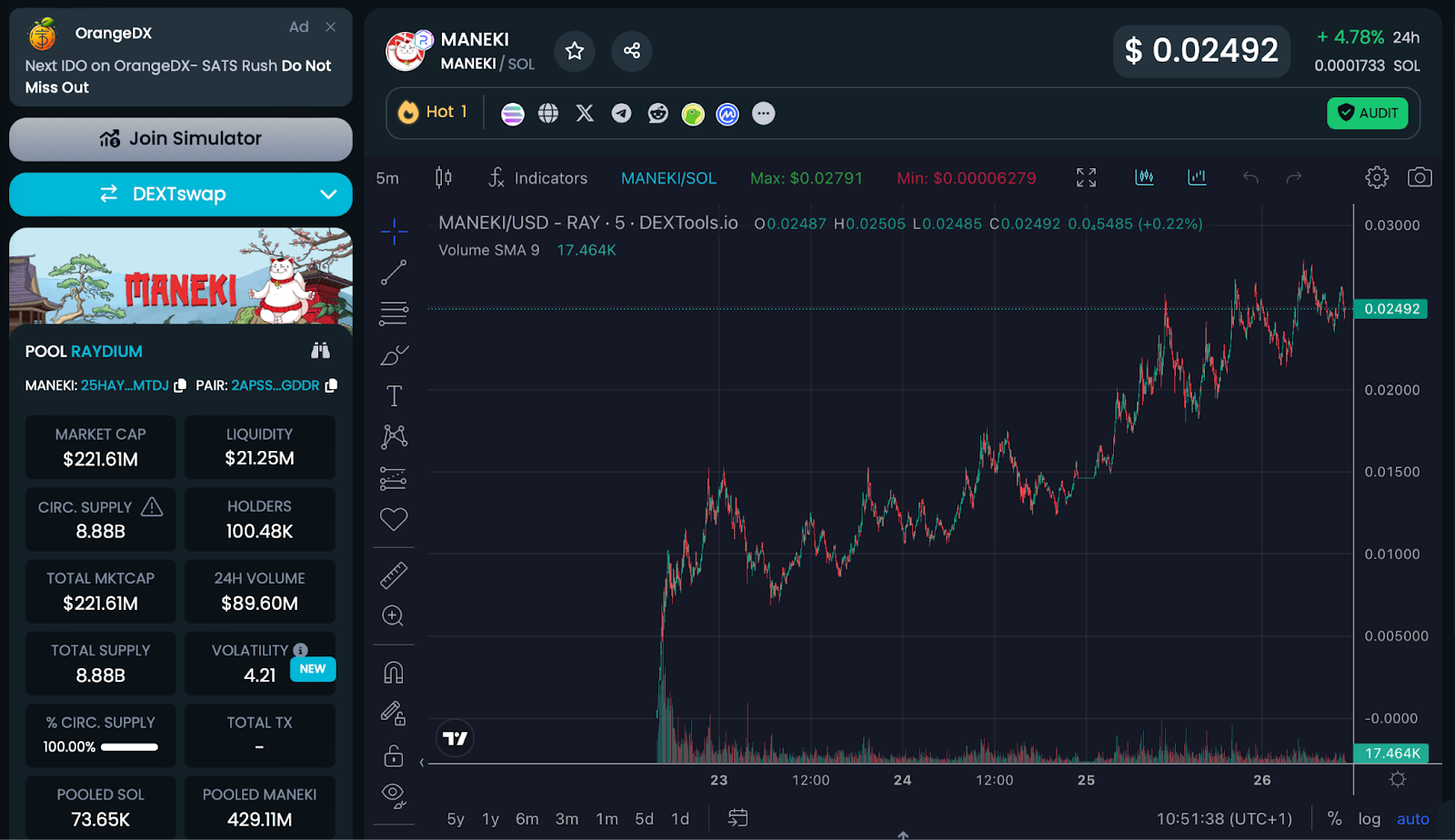Set chart range to 1y
Viewport: 1455px width, 840px height.
coord(490,819)
